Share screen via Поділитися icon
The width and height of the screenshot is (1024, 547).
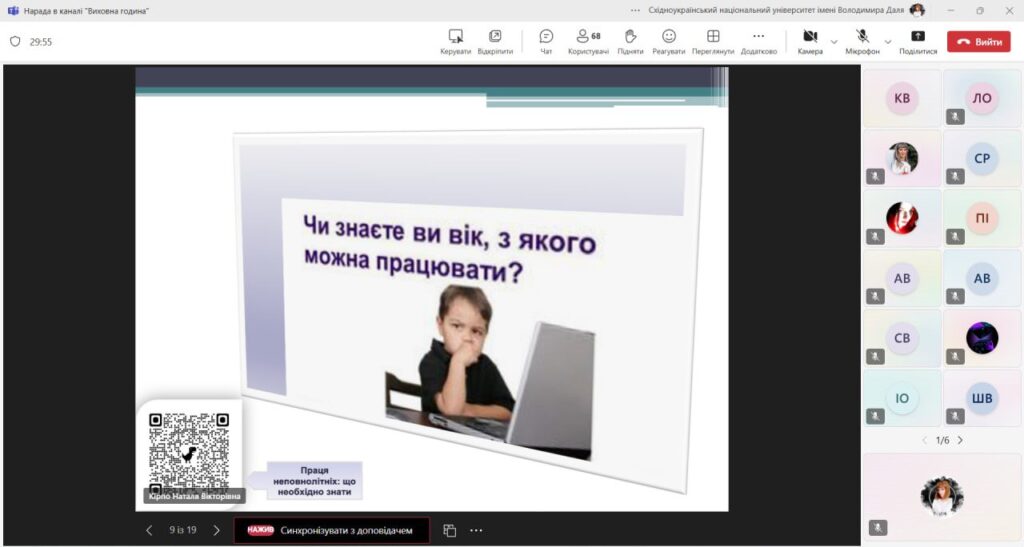pyautogui.click(x=917, y=36)
